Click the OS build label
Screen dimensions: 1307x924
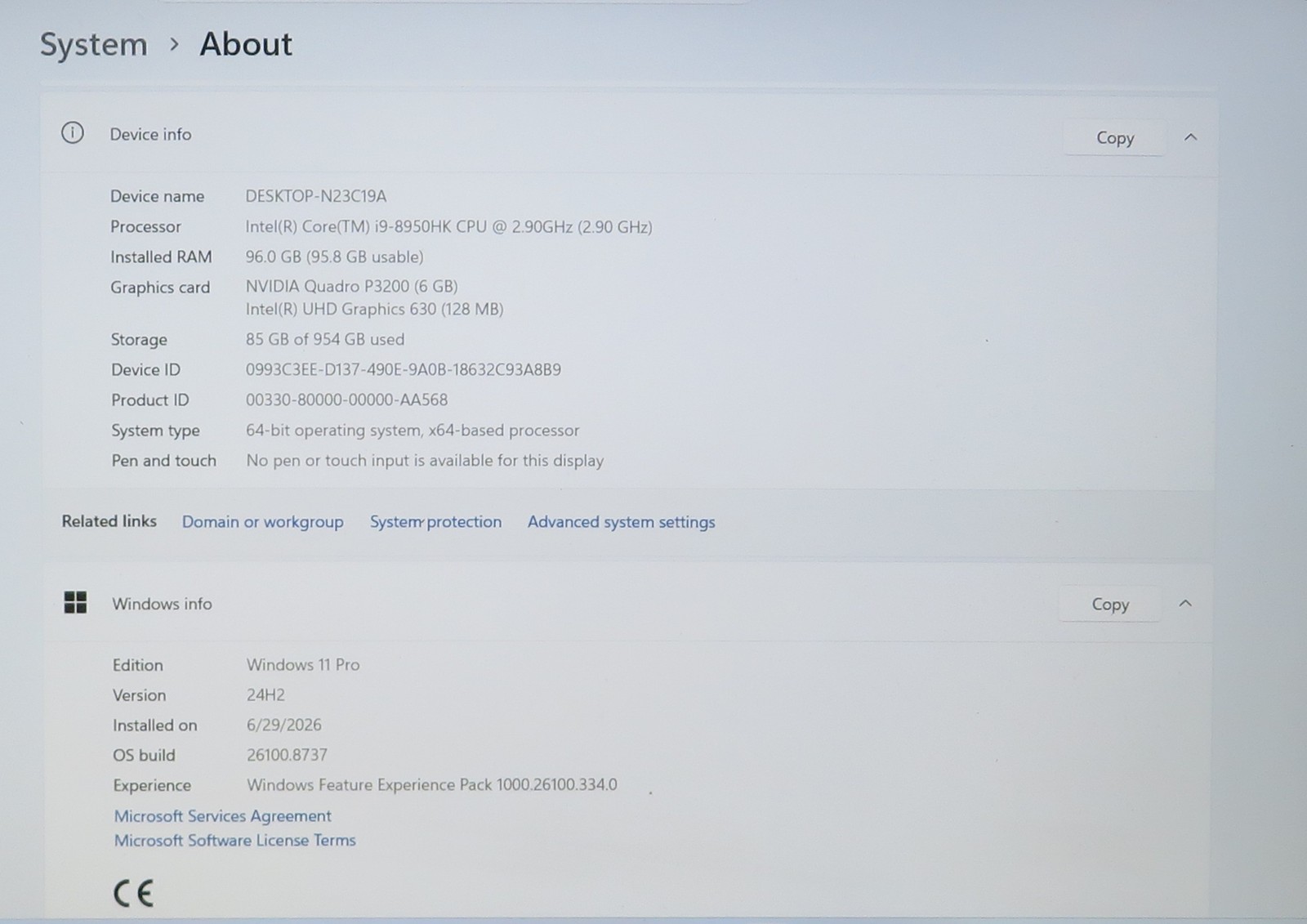tap(144, 755)
